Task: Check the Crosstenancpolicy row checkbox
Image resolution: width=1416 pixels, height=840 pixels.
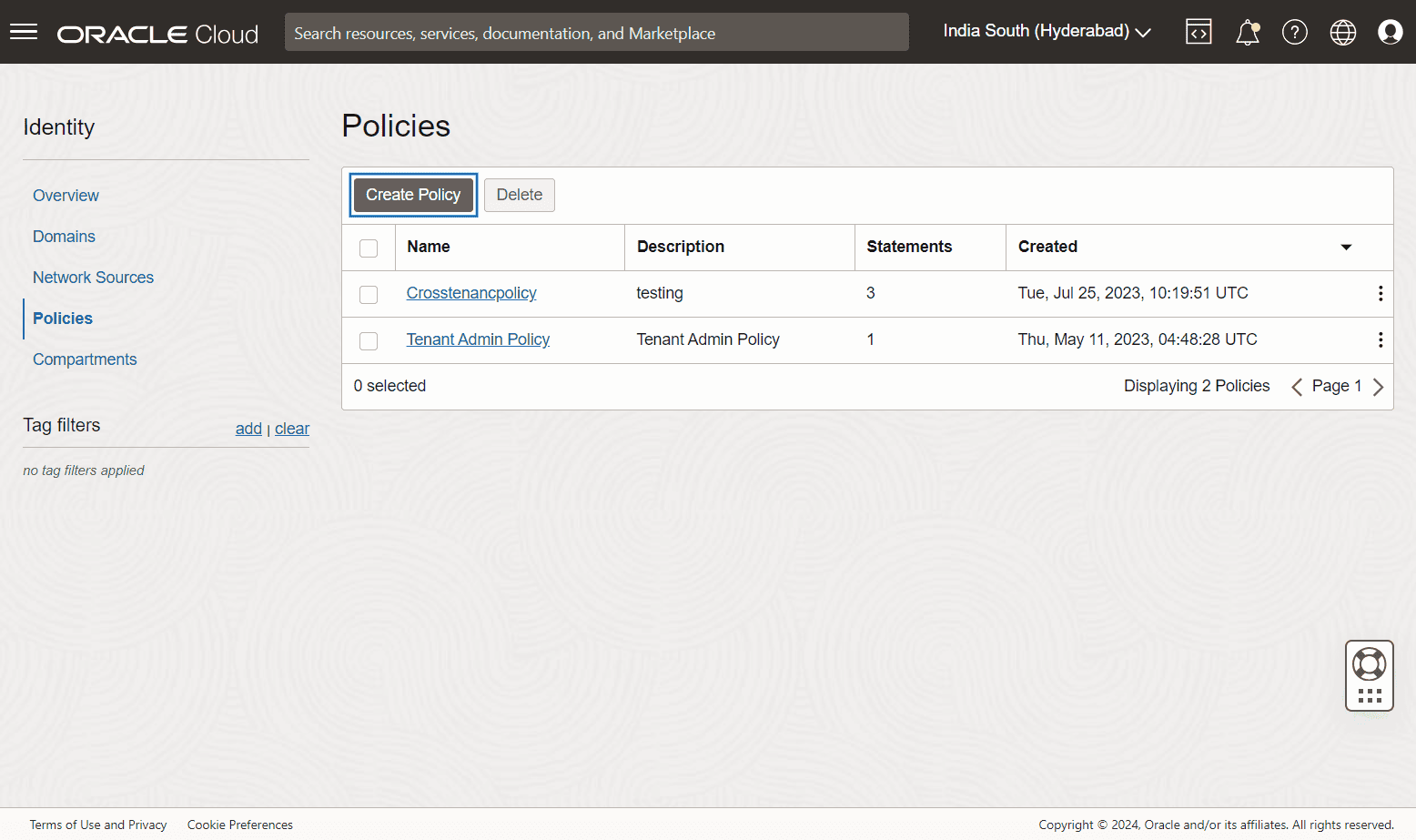Action: [x=369, y=294]
